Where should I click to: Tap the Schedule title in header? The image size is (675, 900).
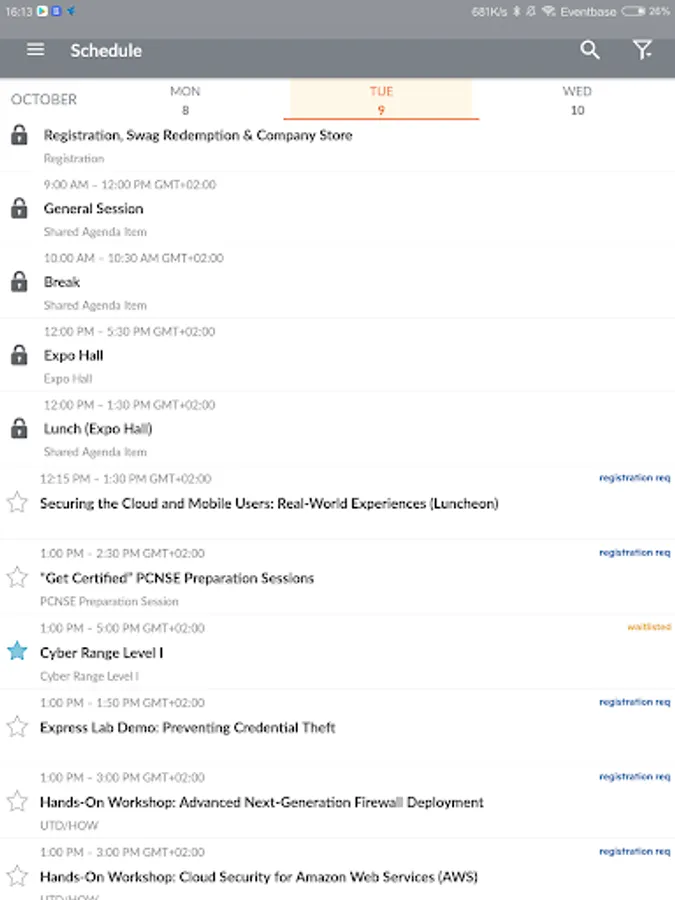(106, 51)
